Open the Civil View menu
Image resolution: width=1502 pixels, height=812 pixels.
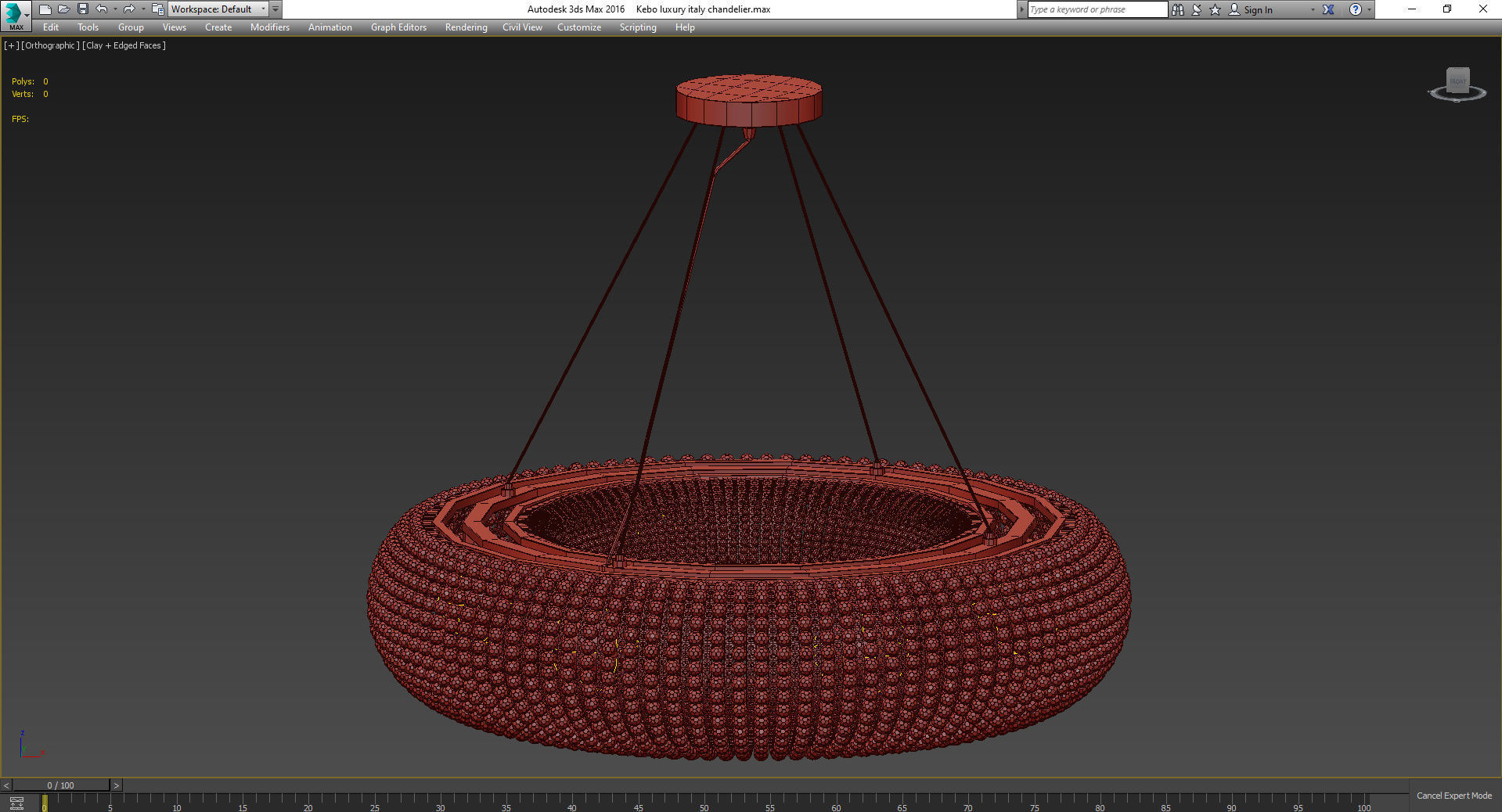point(522,27)
